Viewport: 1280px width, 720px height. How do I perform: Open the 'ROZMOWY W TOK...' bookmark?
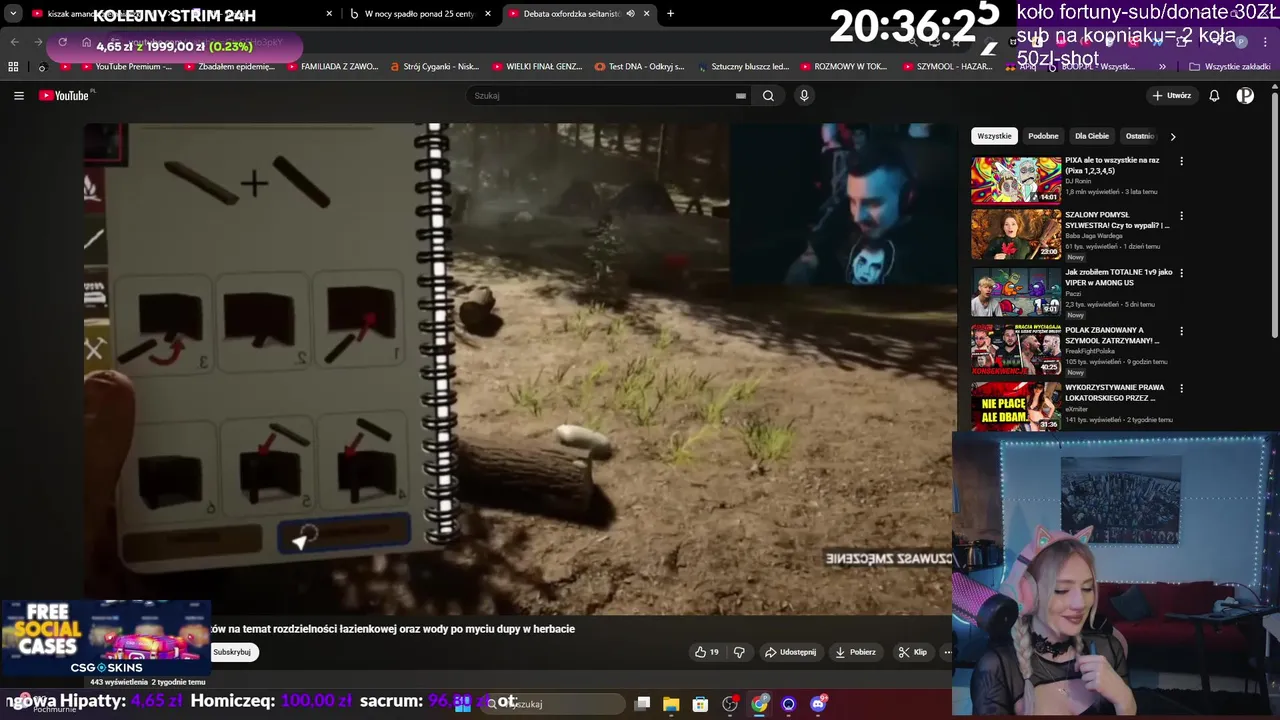843,67
